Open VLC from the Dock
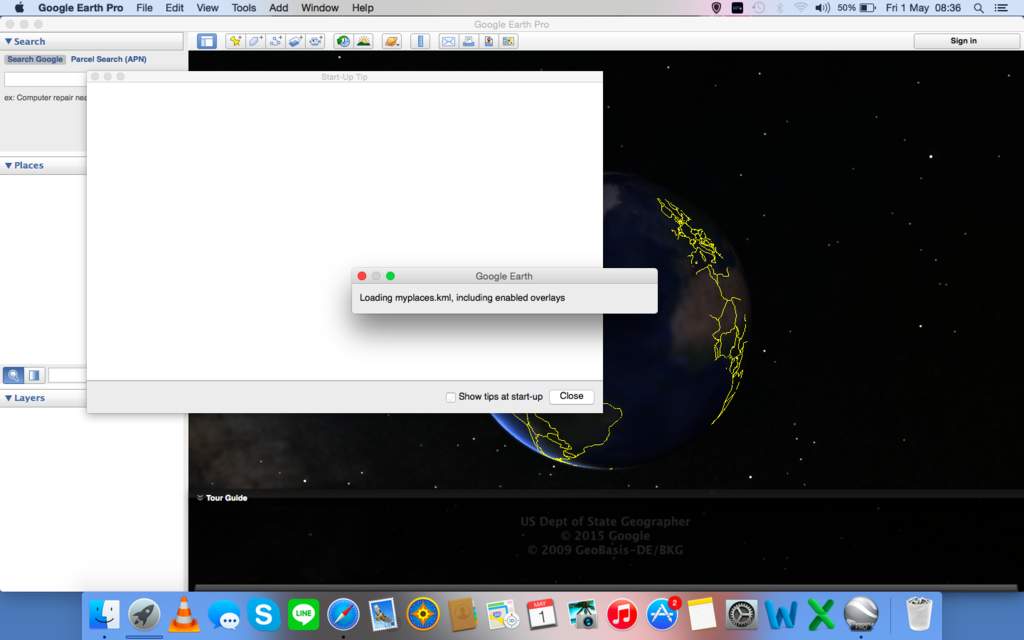 tap(184, 615)
